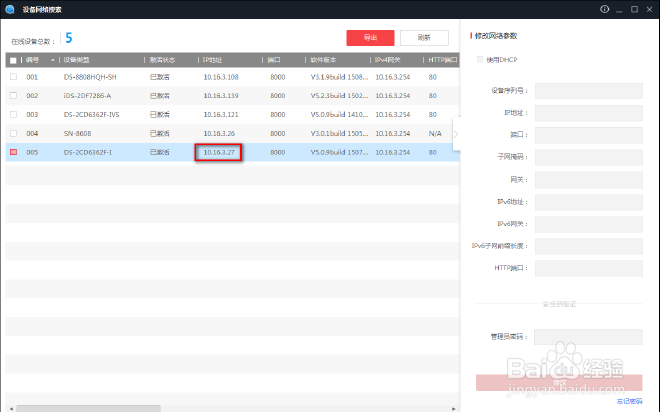Focus the IPv6 prefix length field
Screen dimensions: 661x412
[588, 246]
